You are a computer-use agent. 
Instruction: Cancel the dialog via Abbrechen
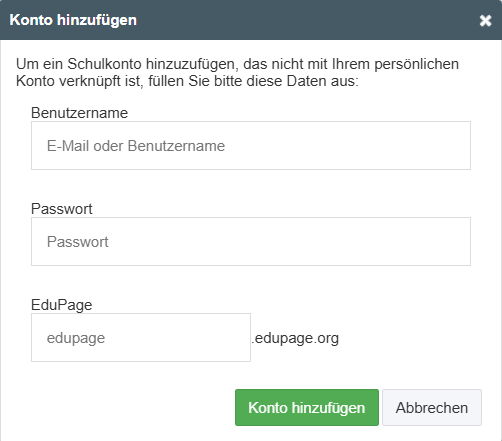coord(432,408)
